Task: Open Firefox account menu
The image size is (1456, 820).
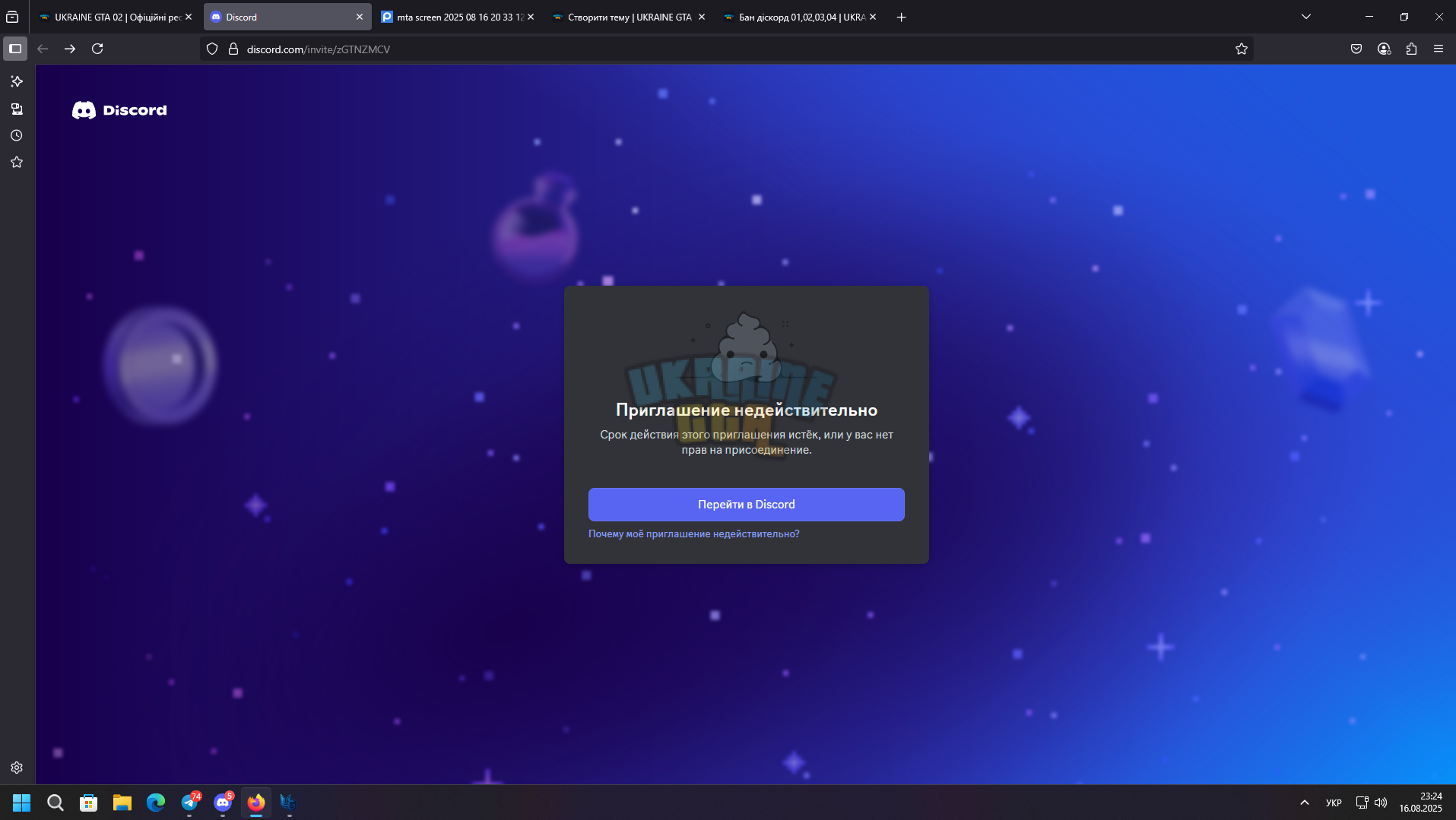Action: 1384,49
